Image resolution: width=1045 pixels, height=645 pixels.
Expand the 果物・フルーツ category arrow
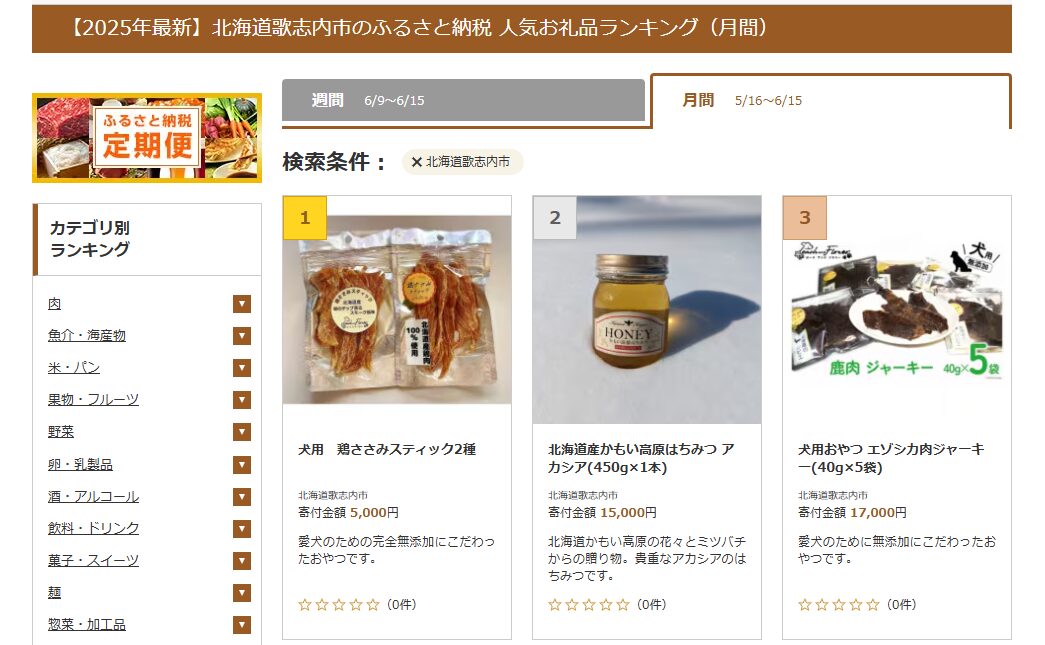[242, 400]
